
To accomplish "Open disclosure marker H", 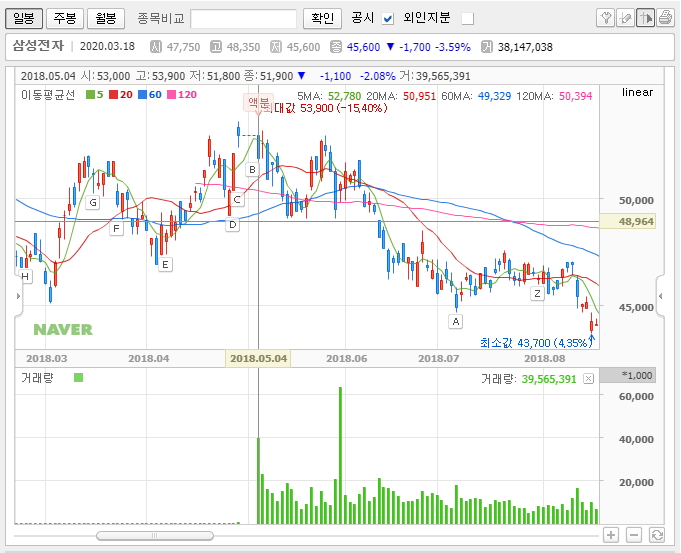I will click(25, 276).
